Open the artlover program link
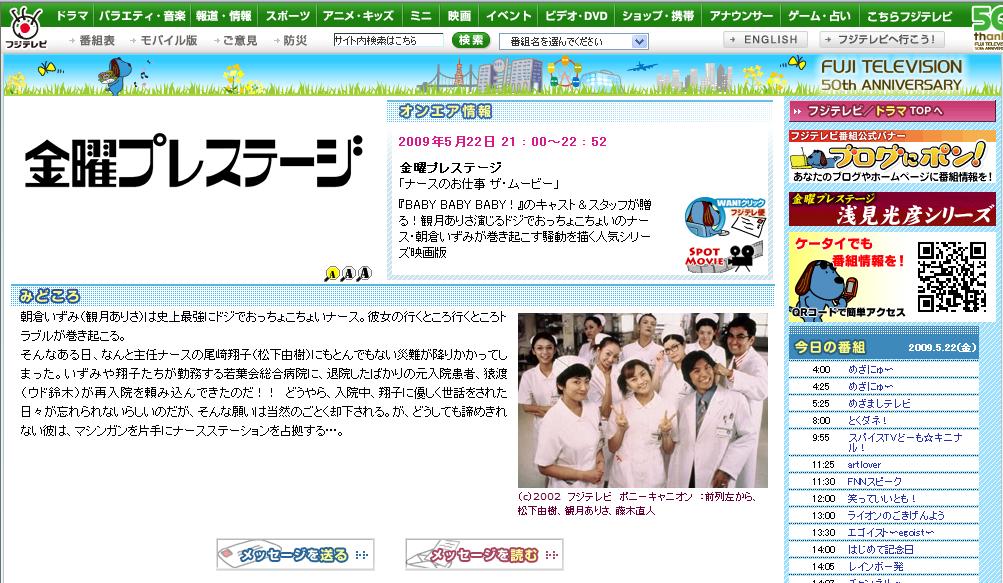The width and height of the screenshot is (1003, 583). 864,465
